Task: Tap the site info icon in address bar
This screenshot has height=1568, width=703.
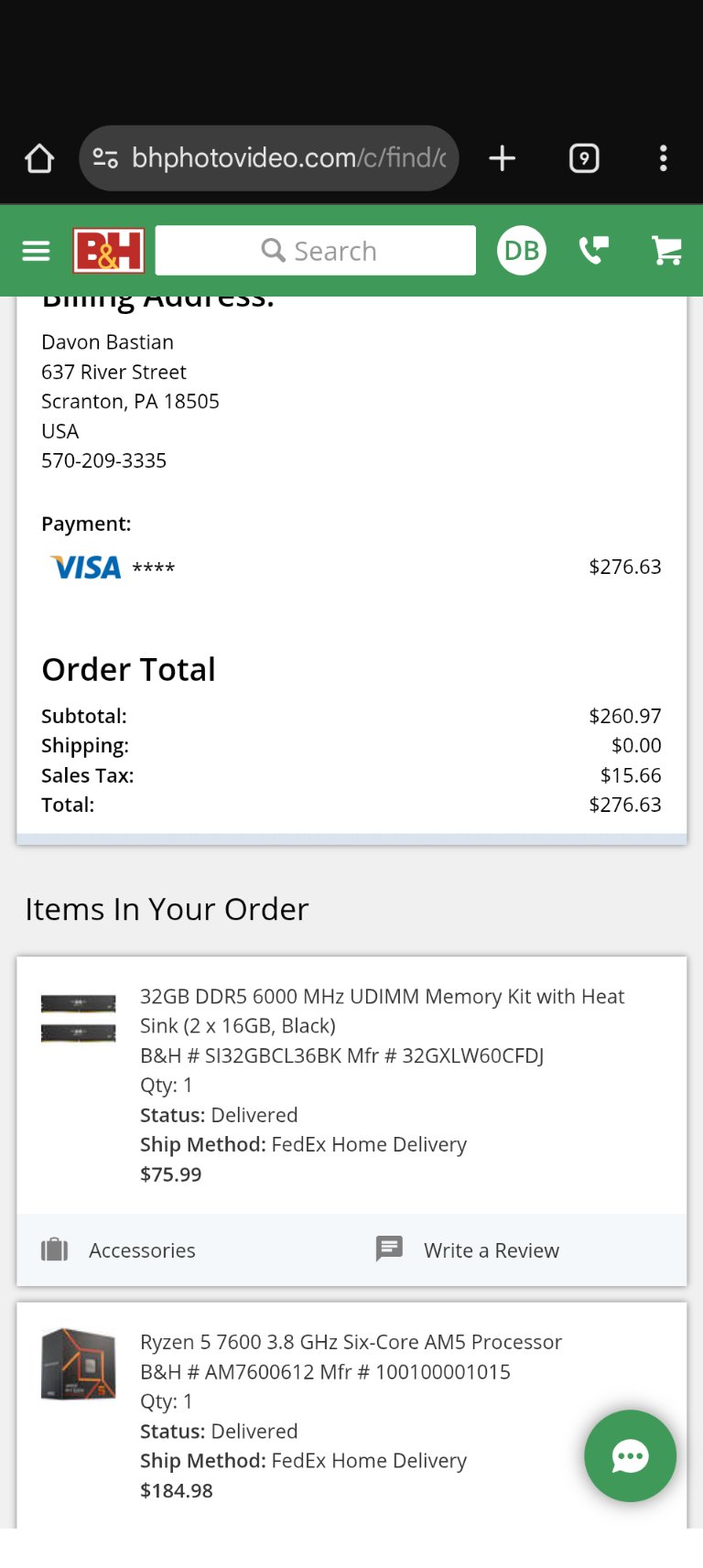Action: coord(105,158)
